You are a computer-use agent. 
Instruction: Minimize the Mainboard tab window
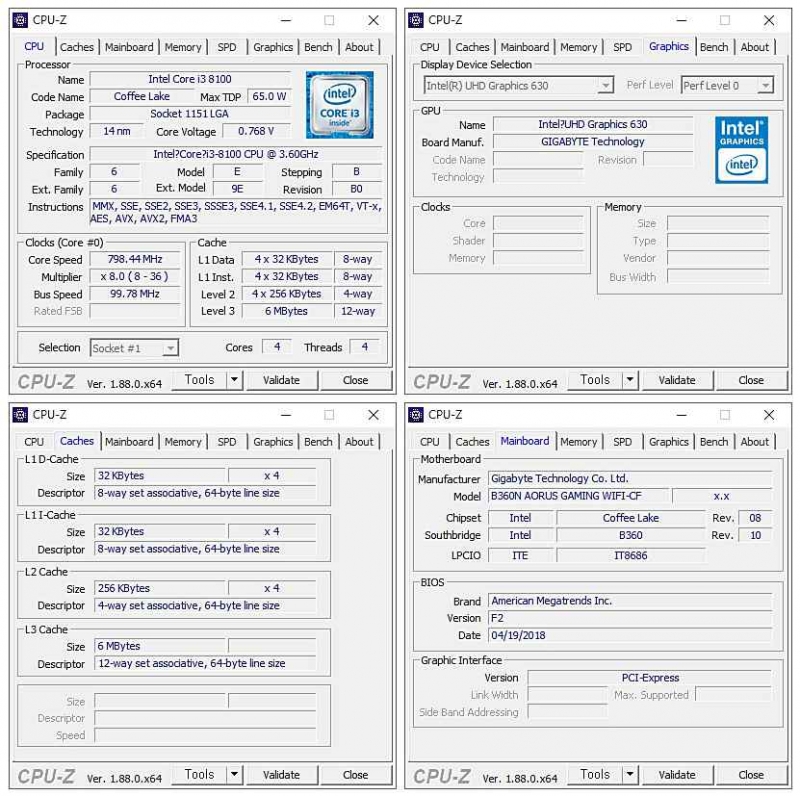682,415
